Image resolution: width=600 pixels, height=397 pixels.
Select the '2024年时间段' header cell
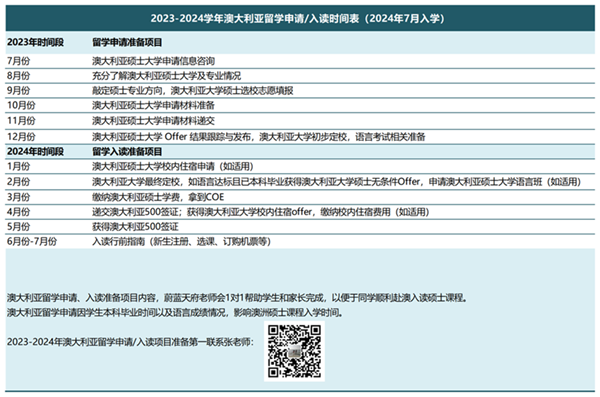[35, 152]
